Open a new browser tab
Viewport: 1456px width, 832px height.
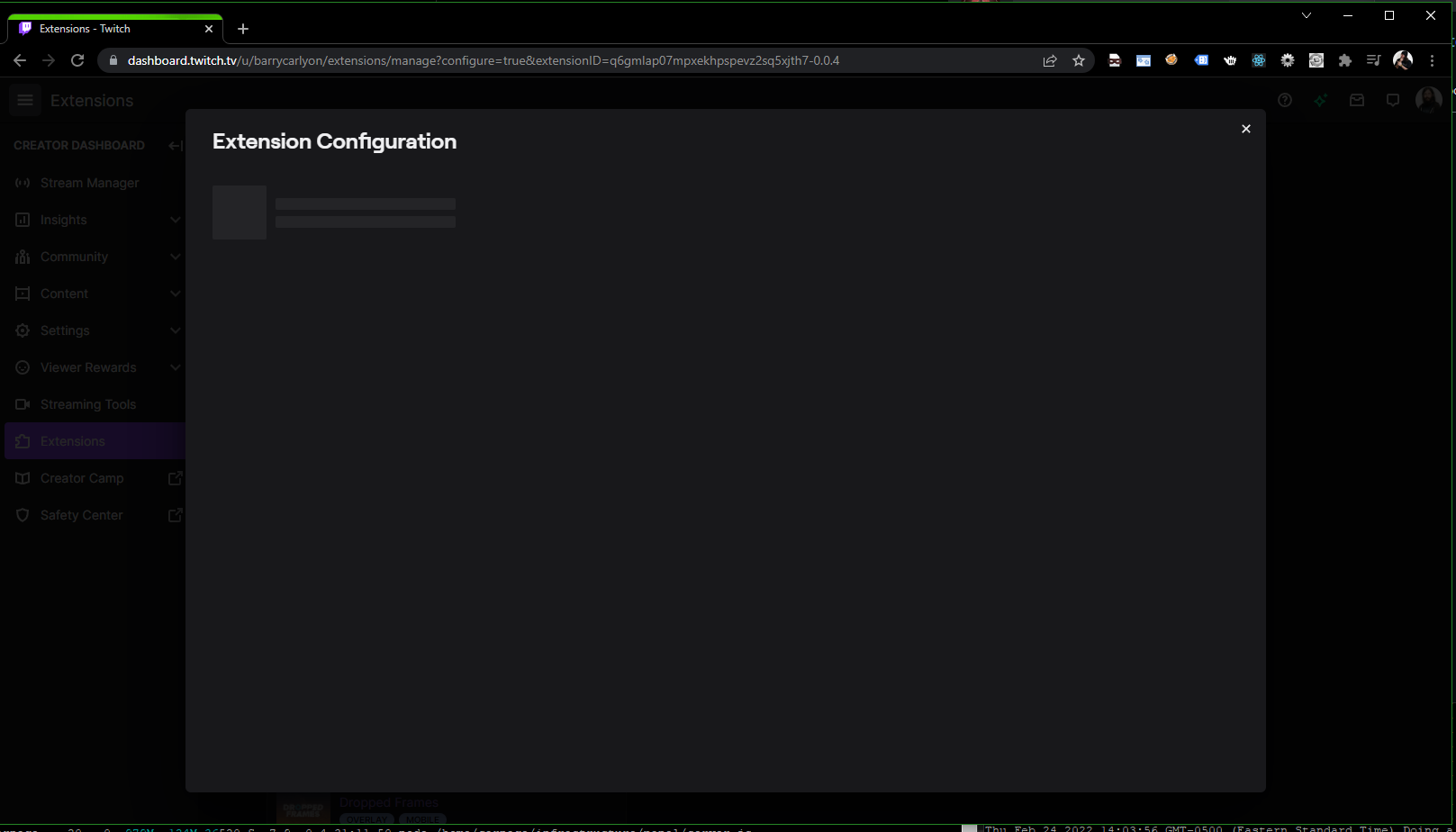coord(243,29)
